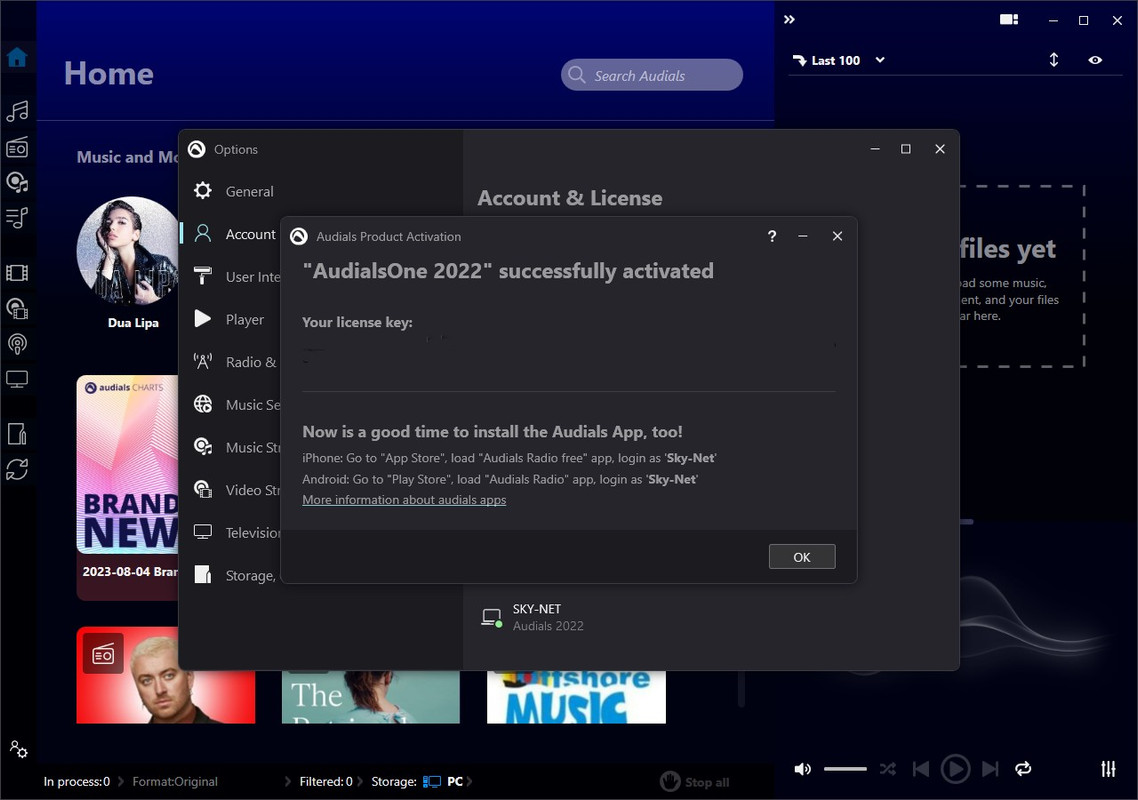Open the Radio icon in left sidebar
1138x800 pixels.
17,147
